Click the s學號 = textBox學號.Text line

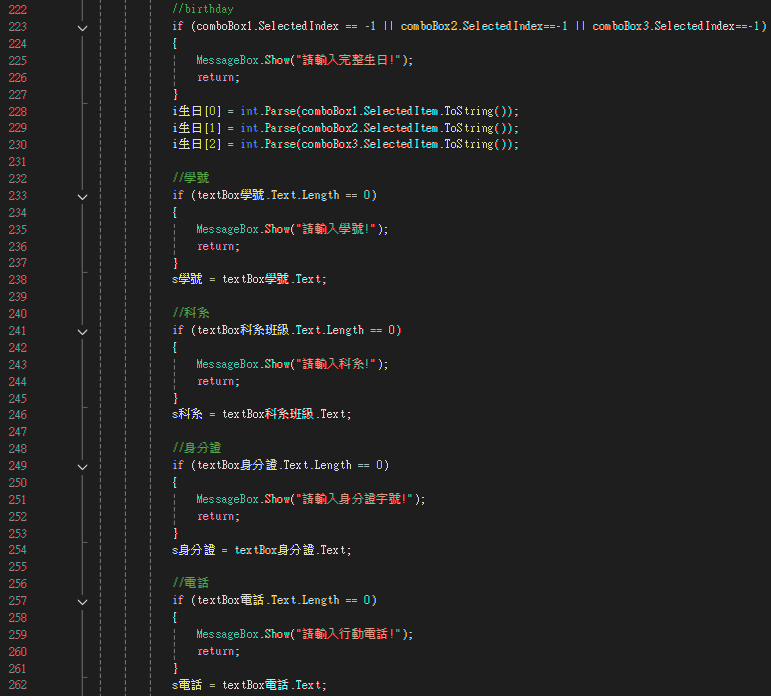(249, 279)
